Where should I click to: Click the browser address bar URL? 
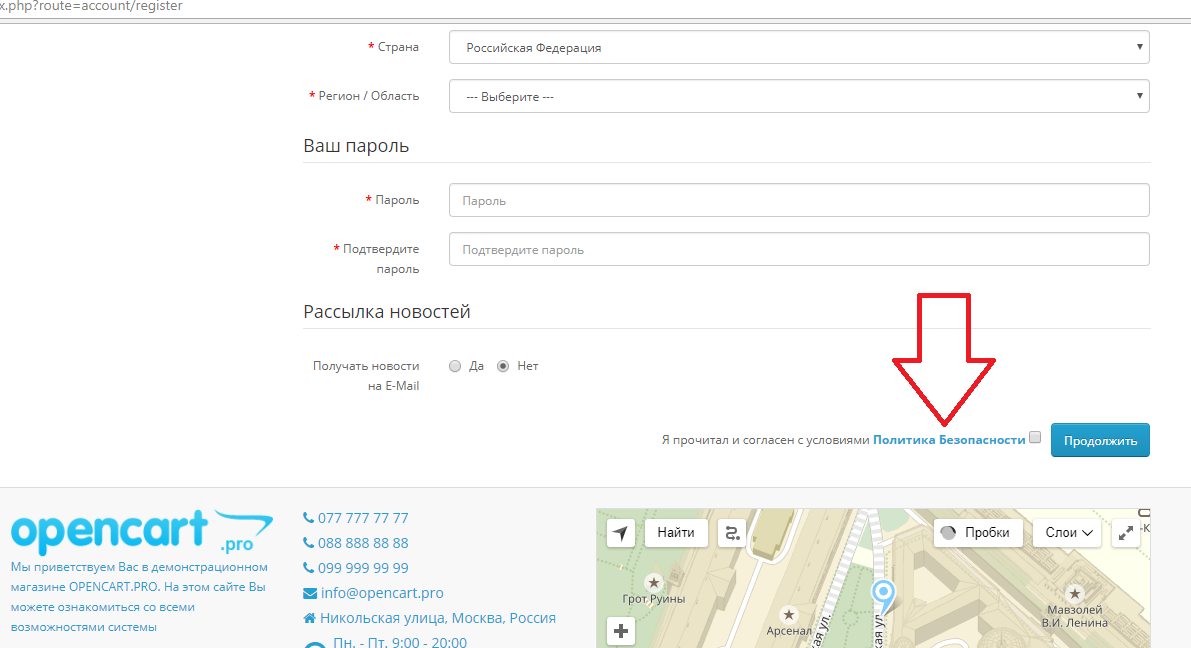point(91,6)
